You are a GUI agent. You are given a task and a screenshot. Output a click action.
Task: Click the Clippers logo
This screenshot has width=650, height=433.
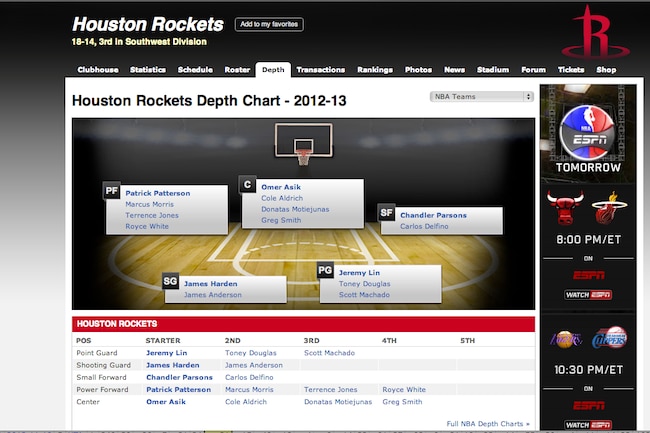coord(609,338)
